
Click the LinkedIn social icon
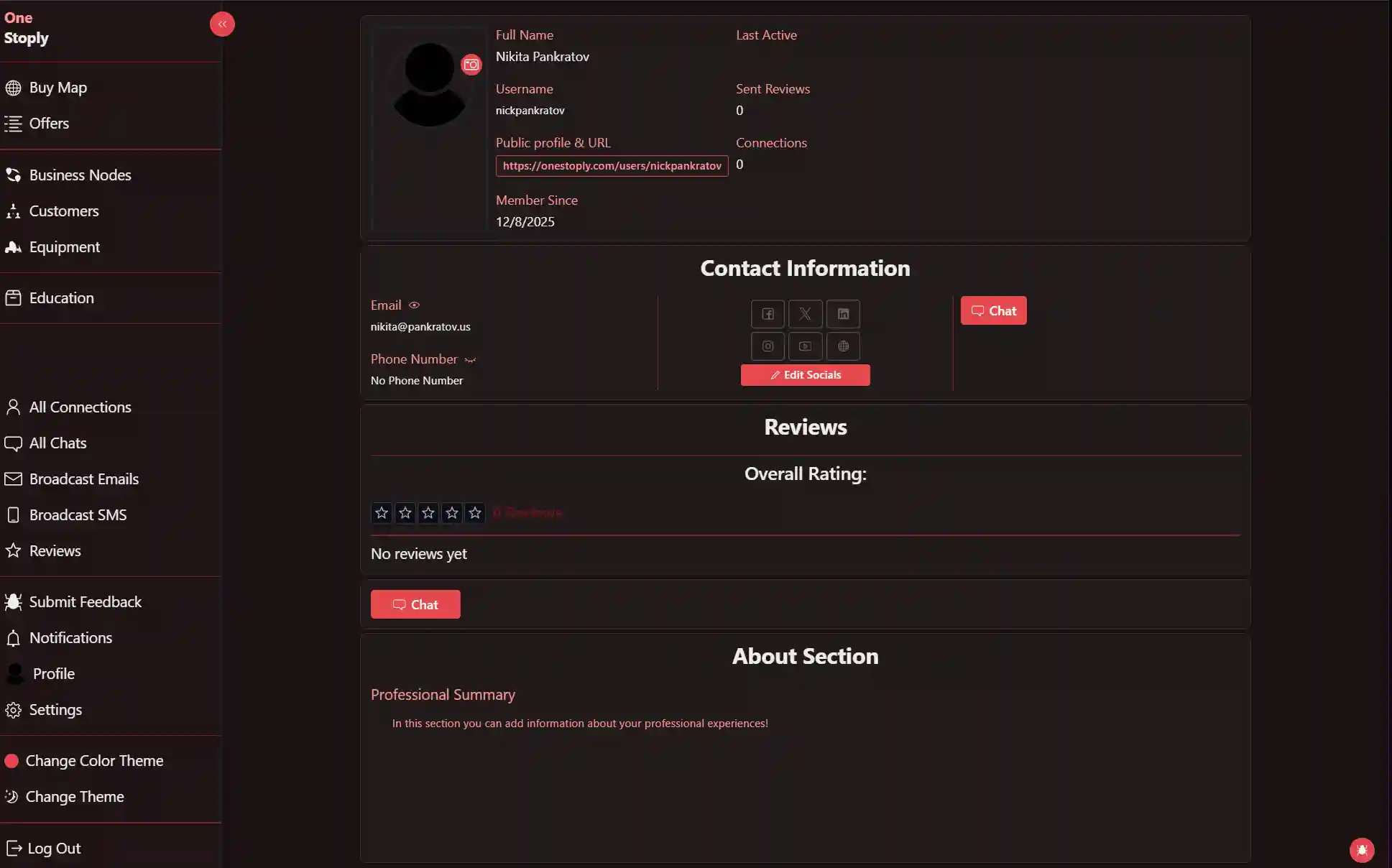(x=844, y=314)
